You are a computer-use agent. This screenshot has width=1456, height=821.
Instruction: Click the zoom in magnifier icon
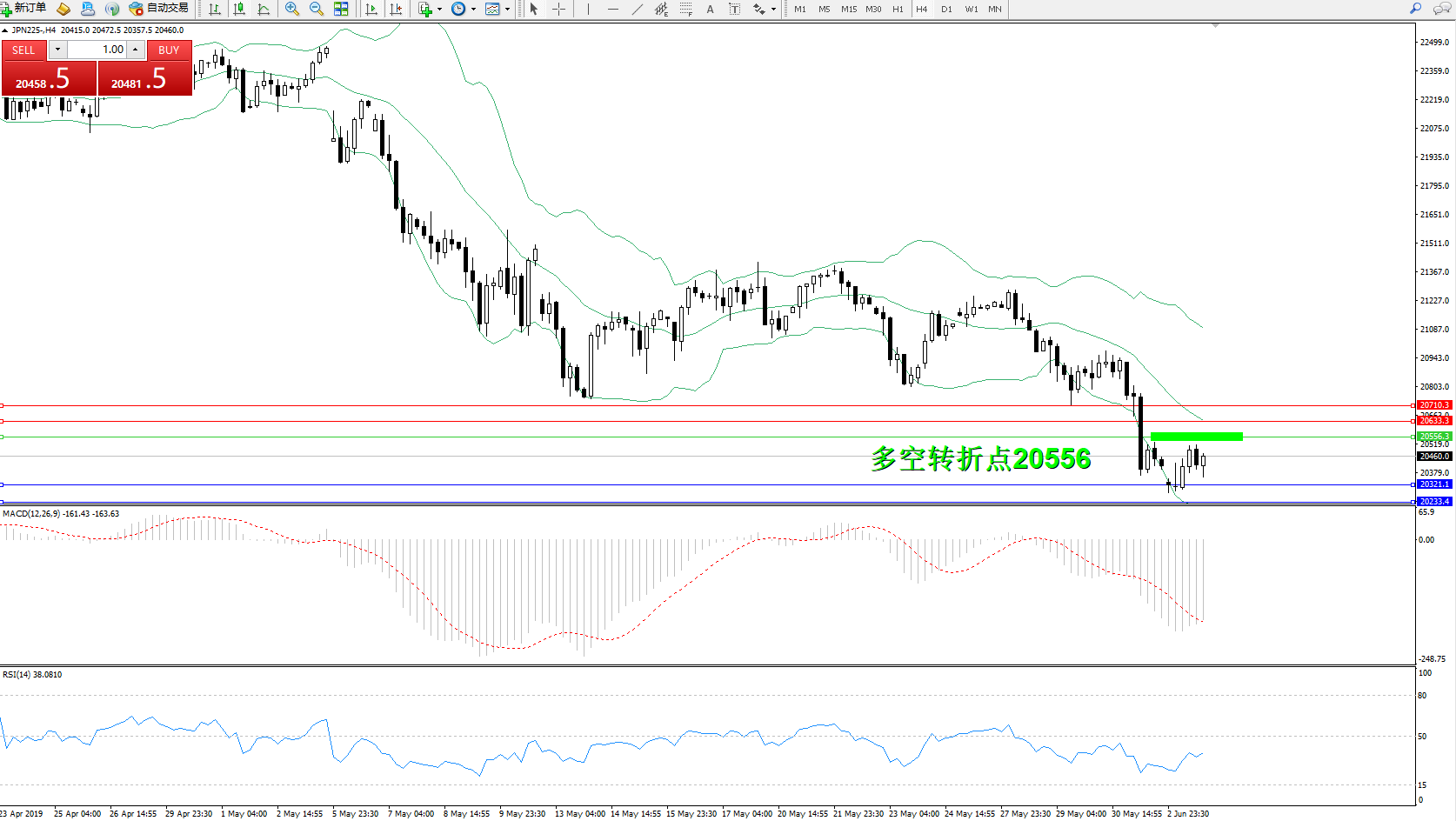(x=292, y=9)
